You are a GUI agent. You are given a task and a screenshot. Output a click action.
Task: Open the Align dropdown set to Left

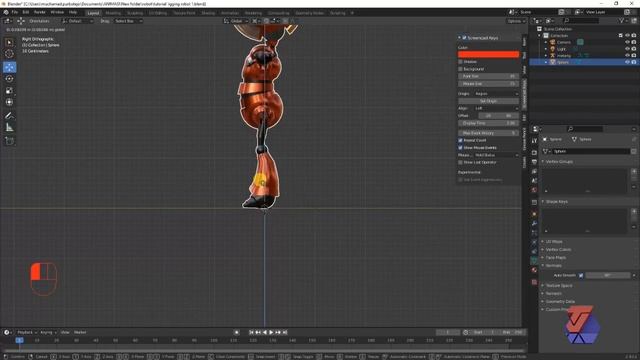[x=496, y=108]
